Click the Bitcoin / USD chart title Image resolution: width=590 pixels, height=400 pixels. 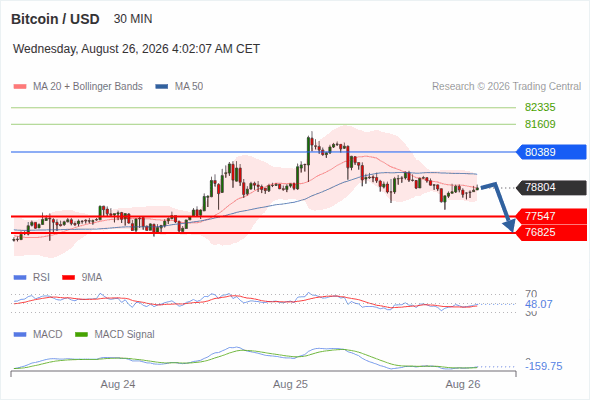(x=55, y=19)
